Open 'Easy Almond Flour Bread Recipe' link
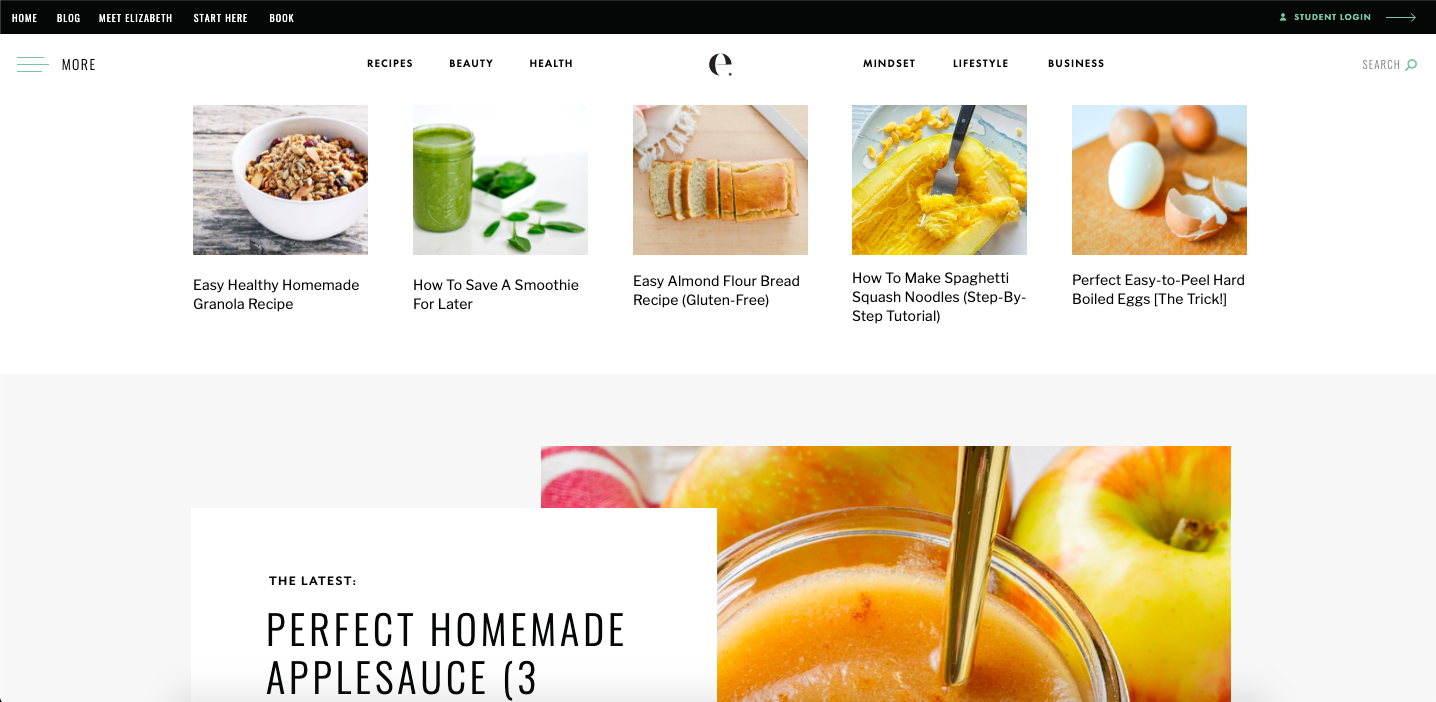The image size is (1436, 702). tap(716, 290)
